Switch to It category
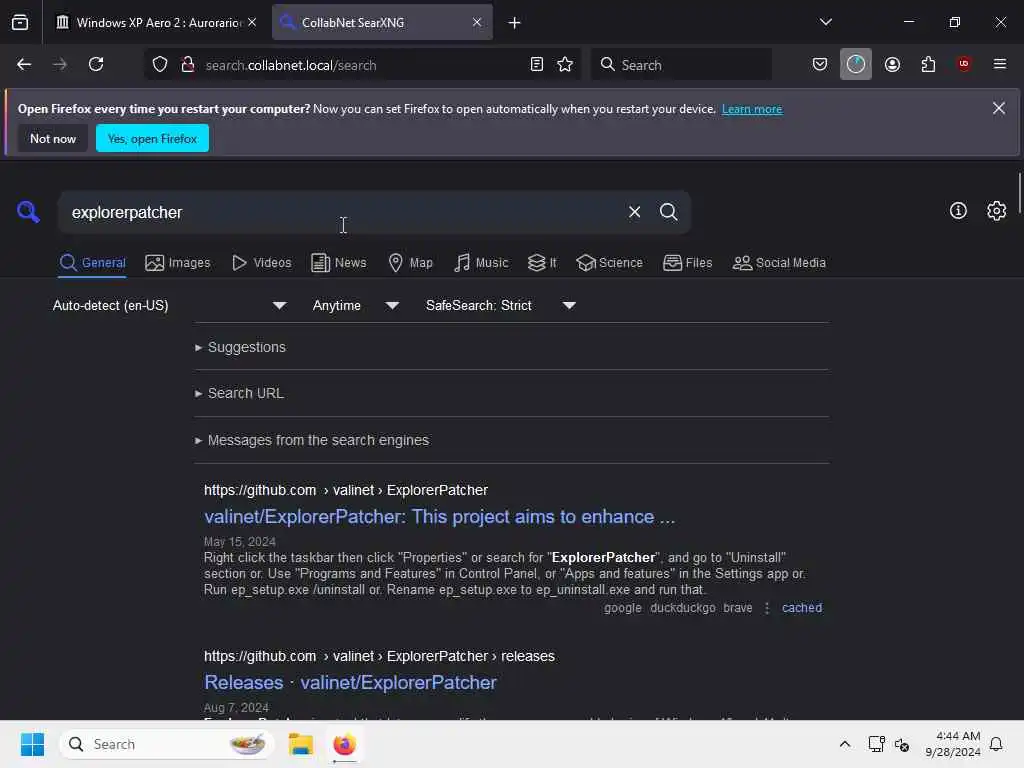The image size is (1024, 768). [542, 263]
